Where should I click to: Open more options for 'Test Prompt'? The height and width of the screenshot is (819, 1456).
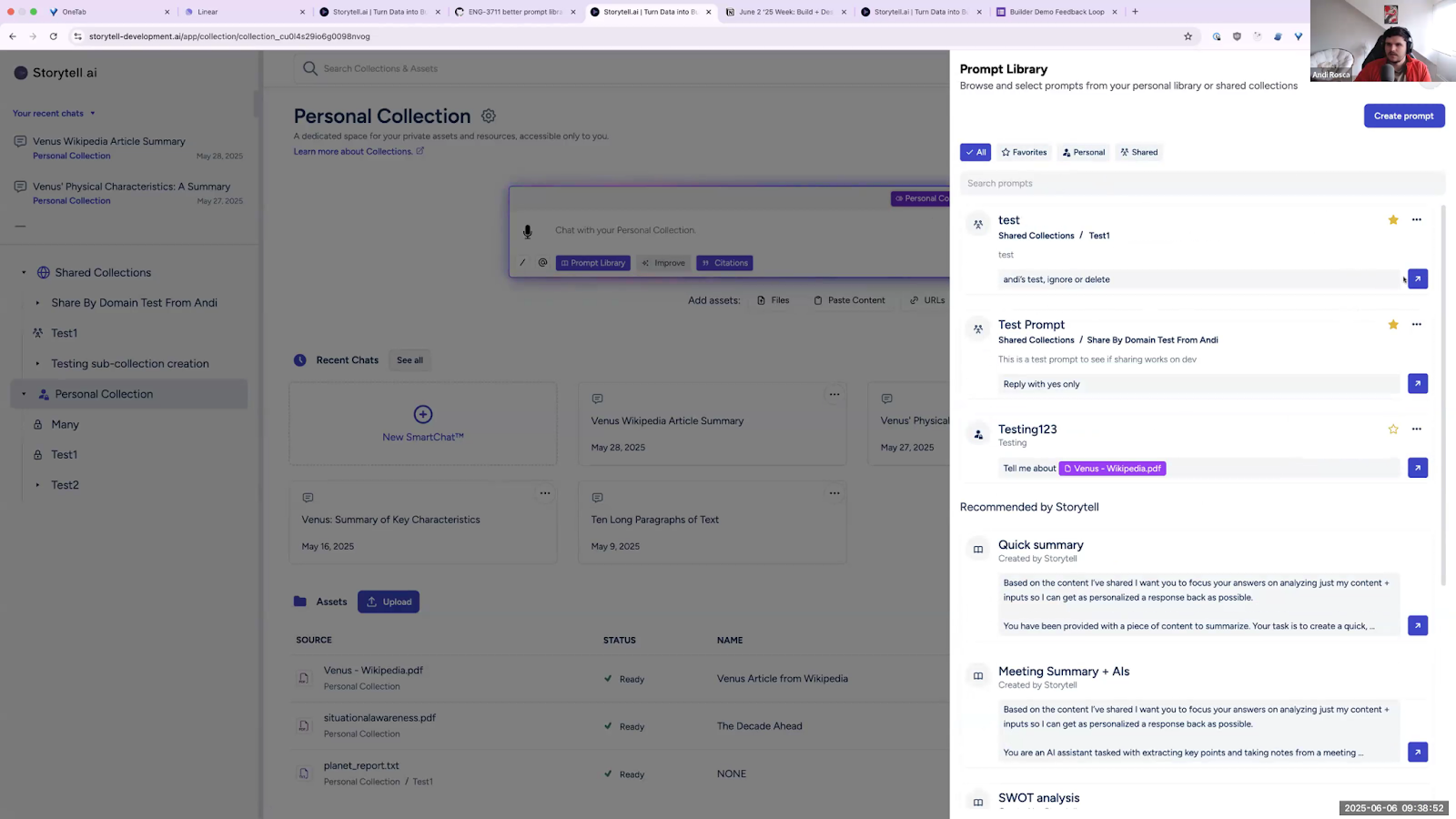pyautogui.click(x=1416, y=324)
